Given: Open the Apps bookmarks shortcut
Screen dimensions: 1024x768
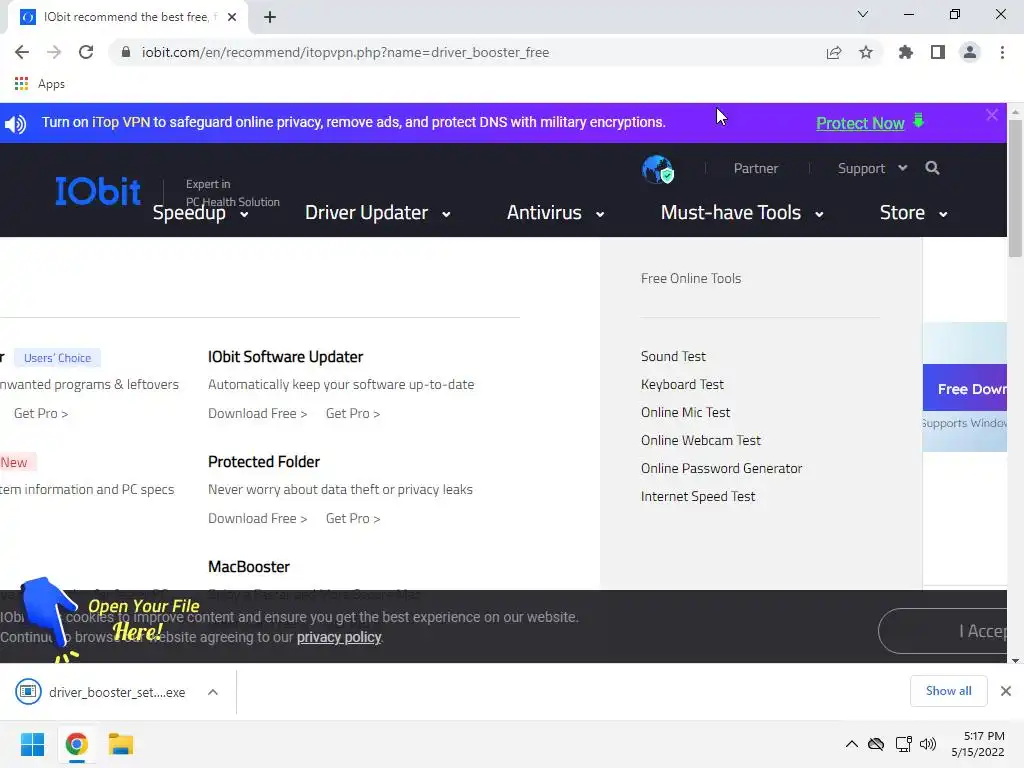Looking at the screenshot, I should (x=39, y=84).
